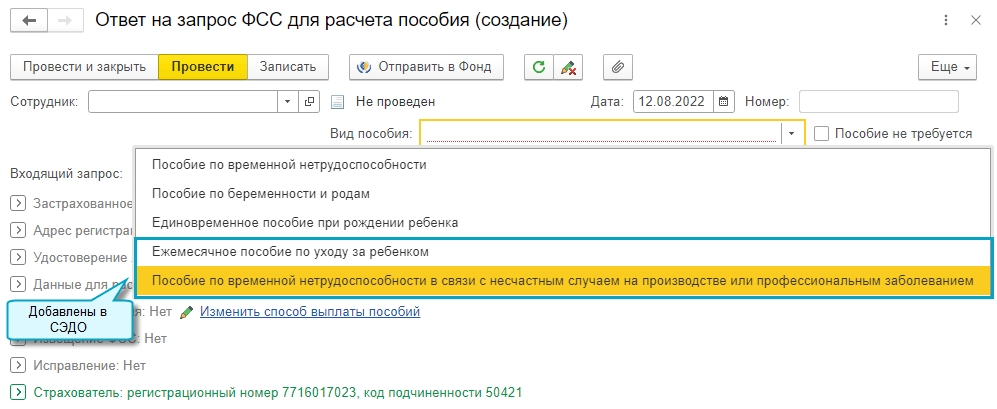The width and height of the screenshot is (997, 409).
Task: Click the back navigation arrow
Action: pyautogui.click(x=31, y=20)
